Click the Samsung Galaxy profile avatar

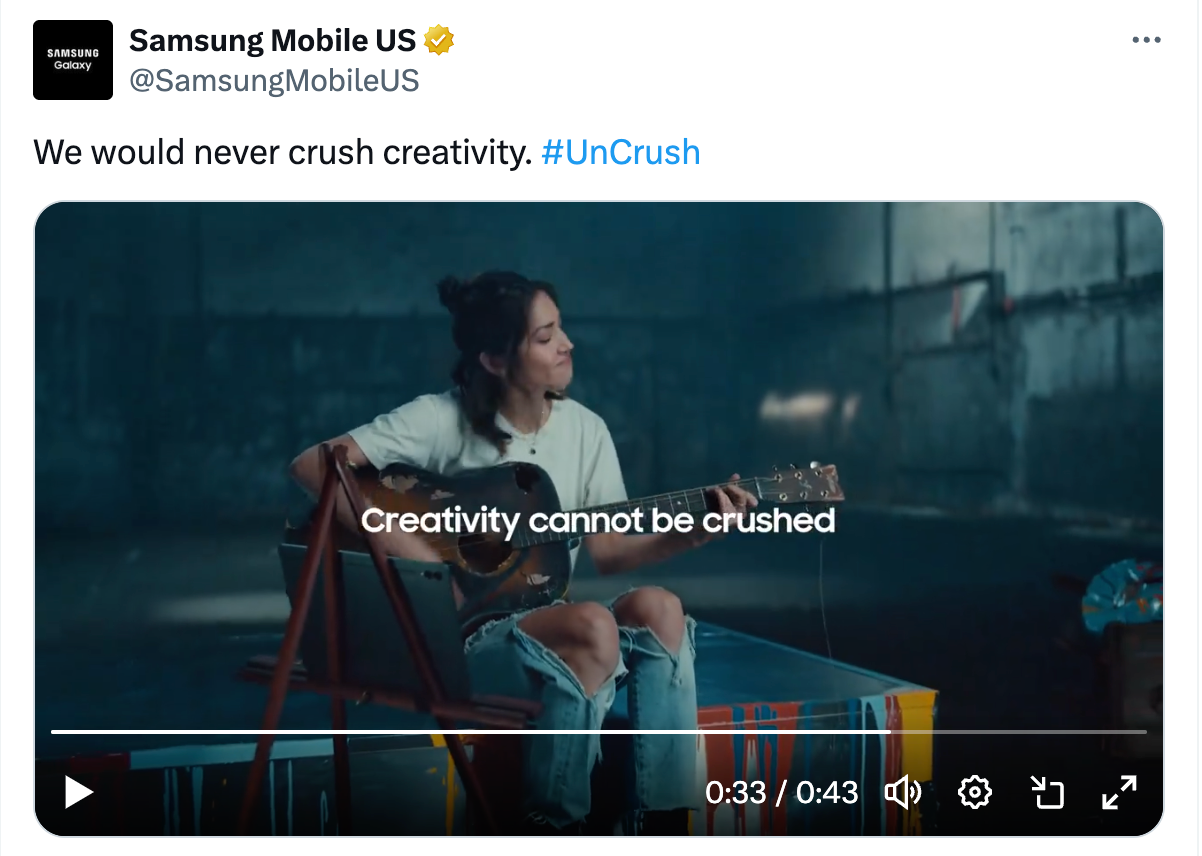[x=73, y=60]
